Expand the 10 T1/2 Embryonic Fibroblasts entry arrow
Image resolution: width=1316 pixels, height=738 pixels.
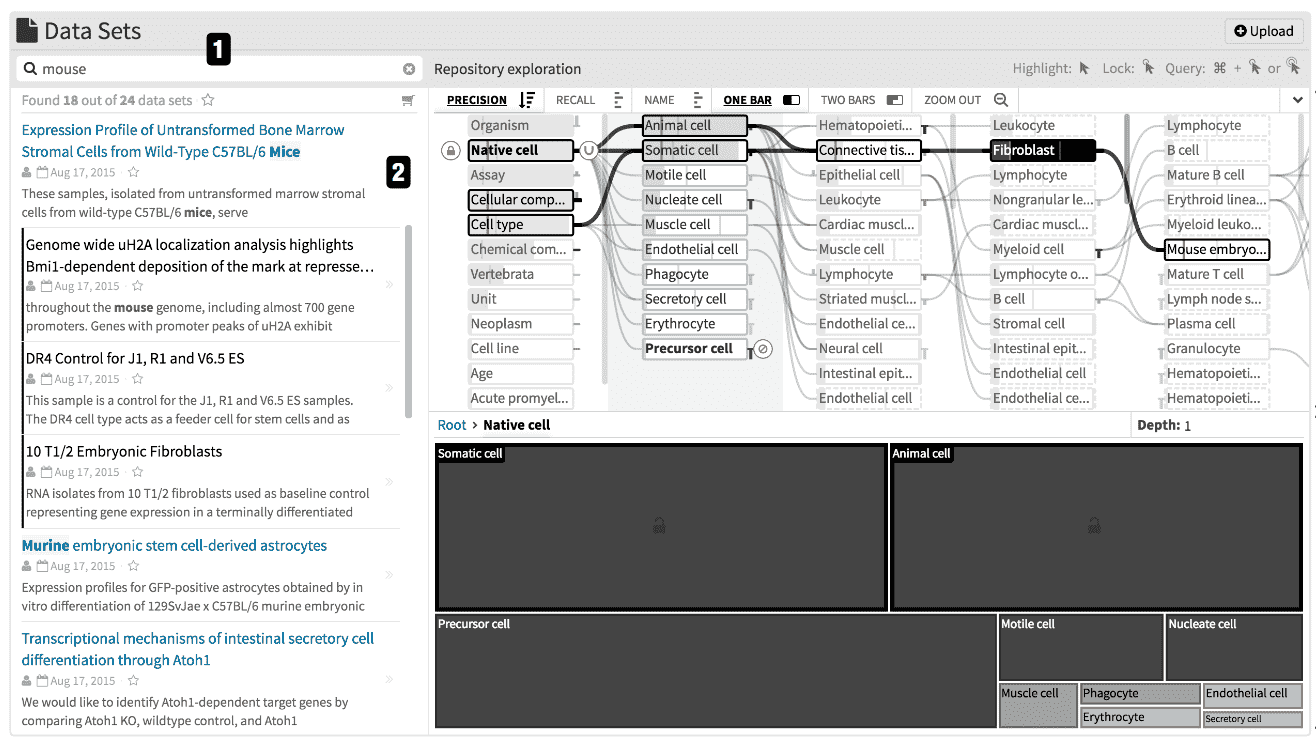pos(389,482)
